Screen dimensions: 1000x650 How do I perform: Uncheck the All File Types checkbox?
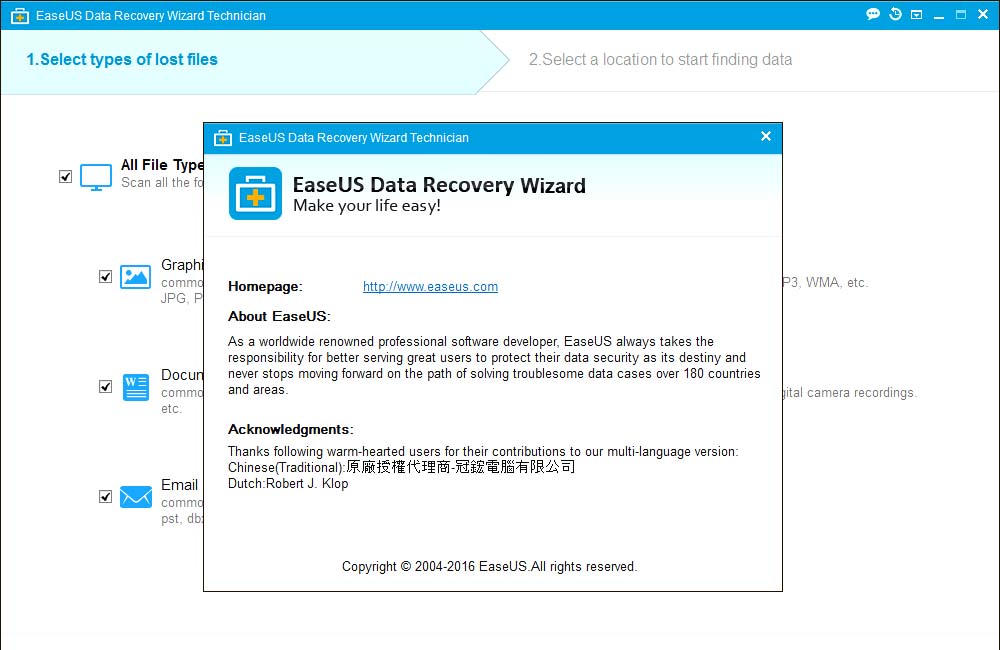point(65,176)
